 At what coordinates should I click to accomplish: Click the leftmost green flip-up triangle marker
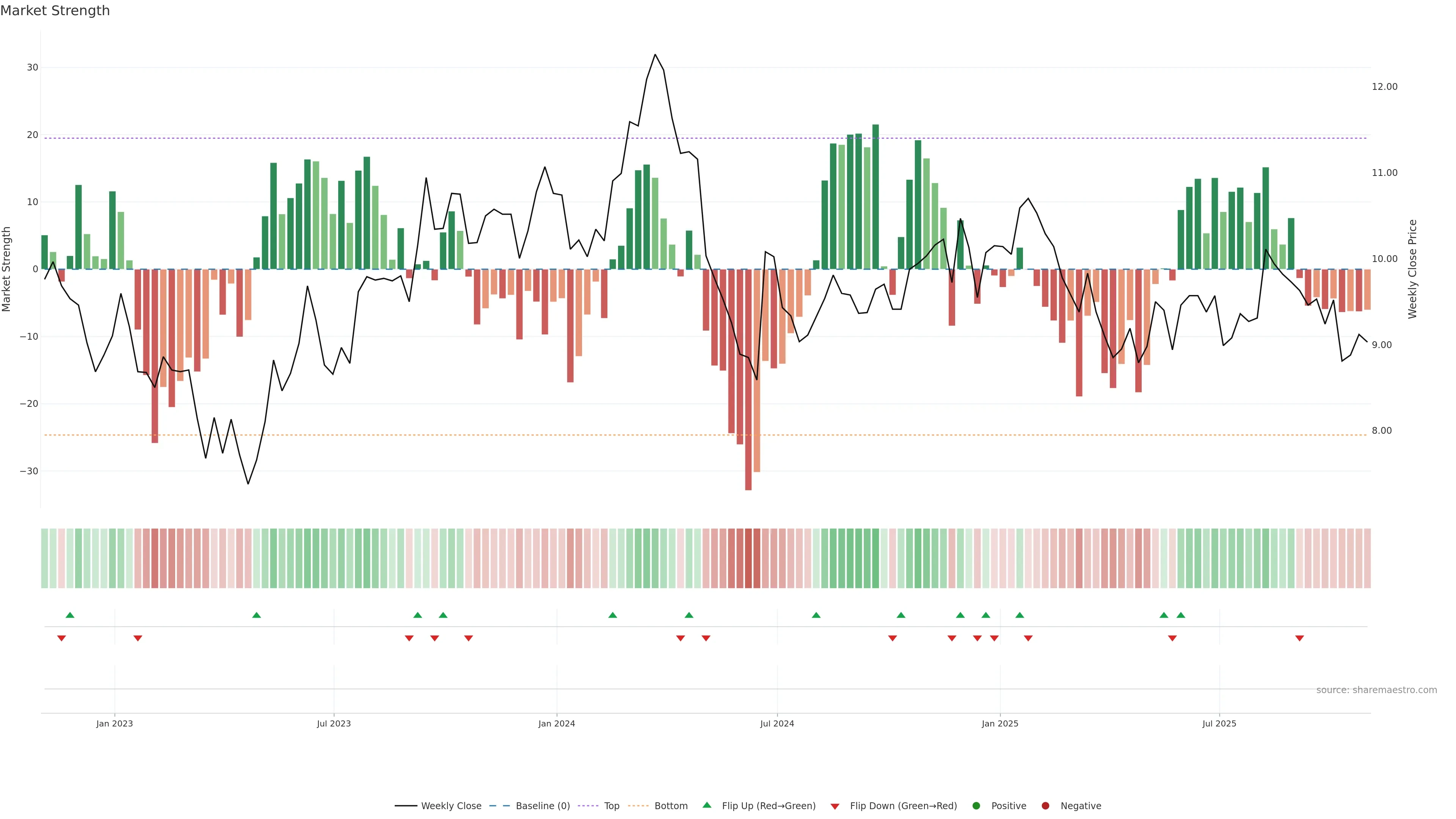[x=70, y=615]
